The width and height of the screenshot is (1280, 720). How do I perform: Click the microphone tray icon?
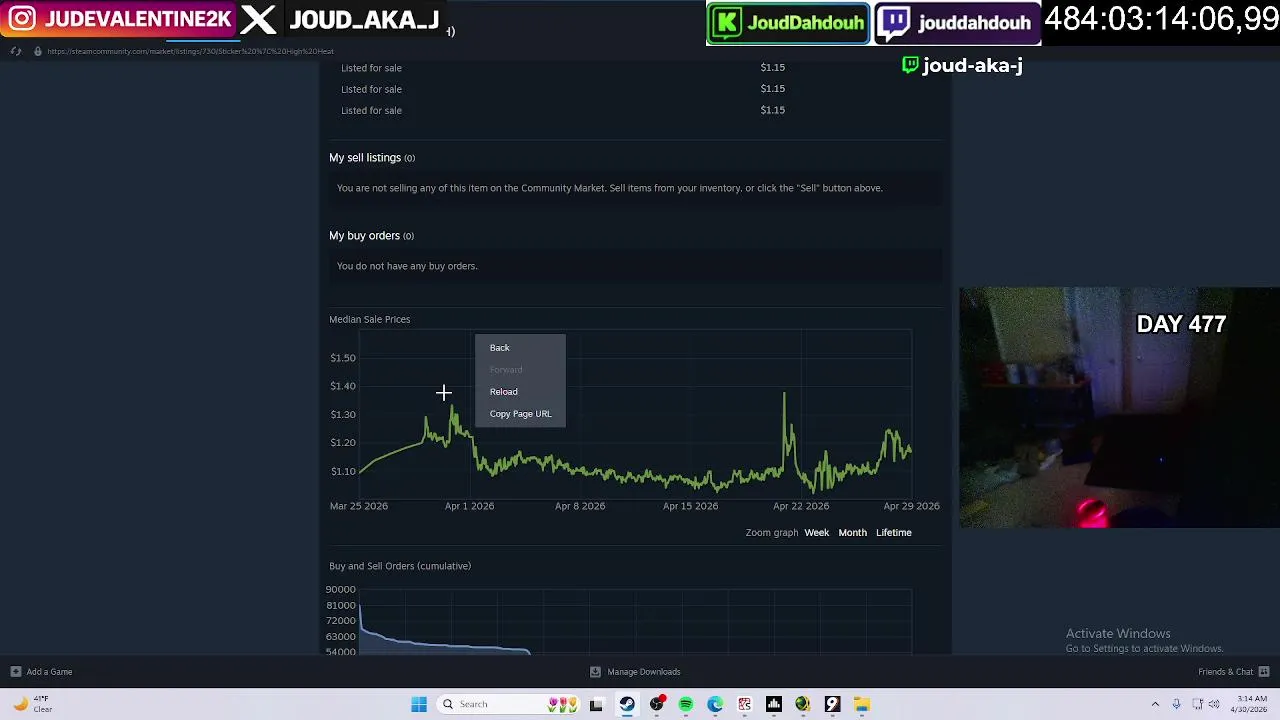click(1176, 704)
